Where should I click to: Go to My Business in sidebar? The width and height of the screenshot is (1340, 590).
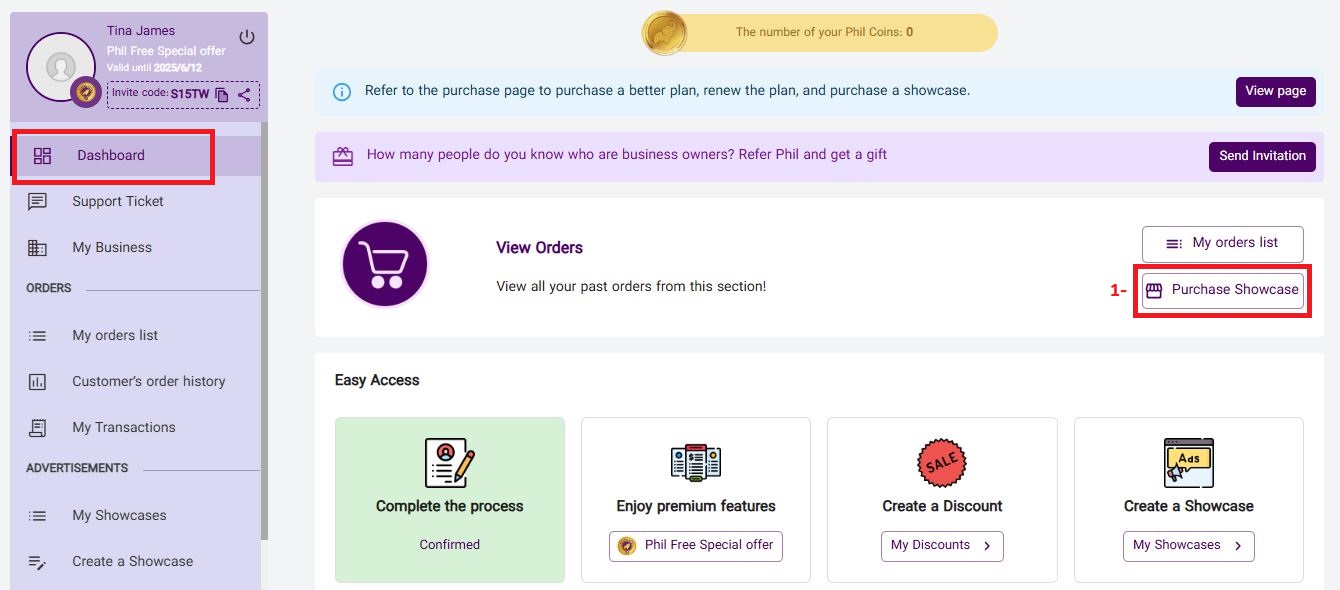(x=112, y=248)
